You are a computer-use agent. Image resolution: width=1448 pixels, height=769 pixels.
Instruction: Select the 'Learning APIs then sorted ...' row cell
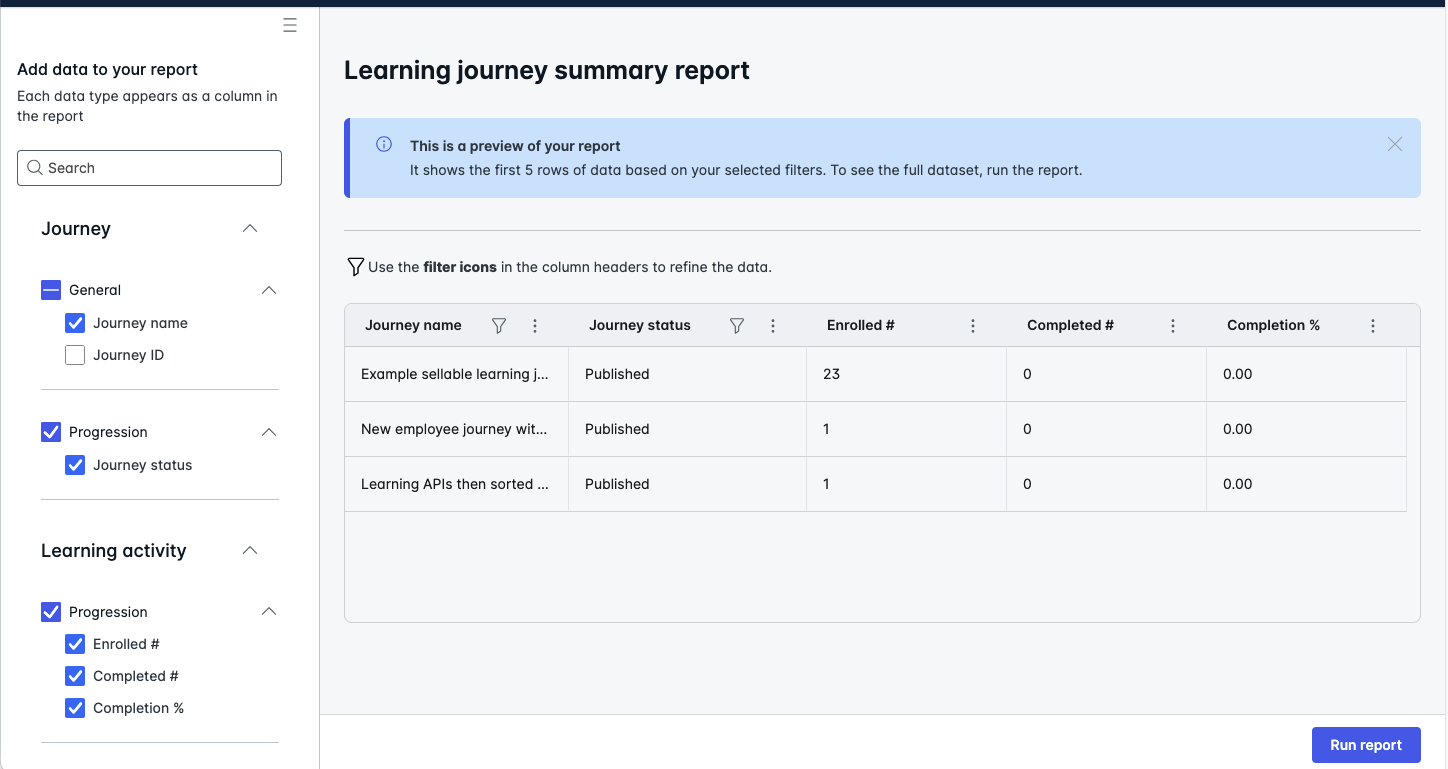457,485
